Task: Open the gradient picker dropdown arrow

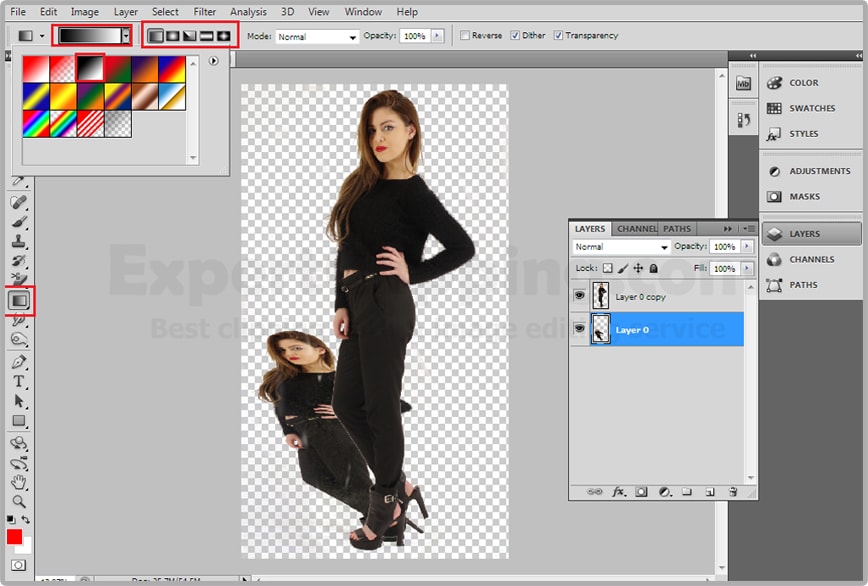Action: [125, 36]
